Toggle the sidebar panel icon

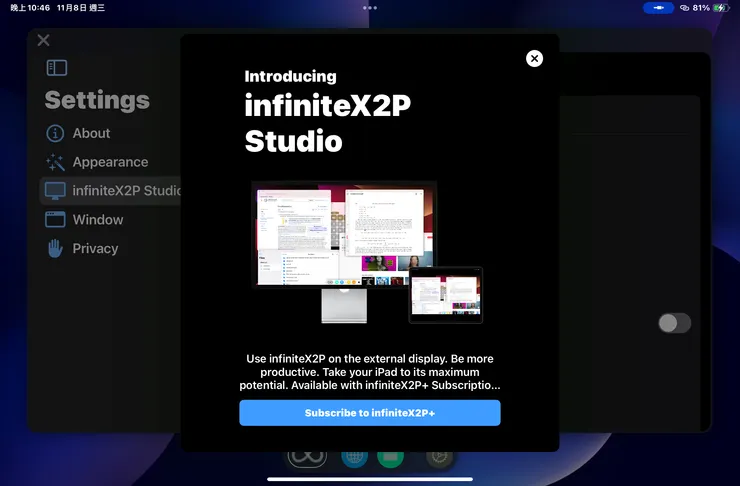click(57, 68)
